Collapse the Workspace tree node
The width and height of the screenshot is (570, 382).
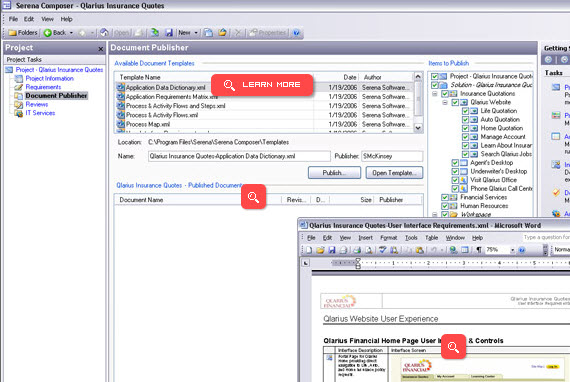[x=434, y=214]
